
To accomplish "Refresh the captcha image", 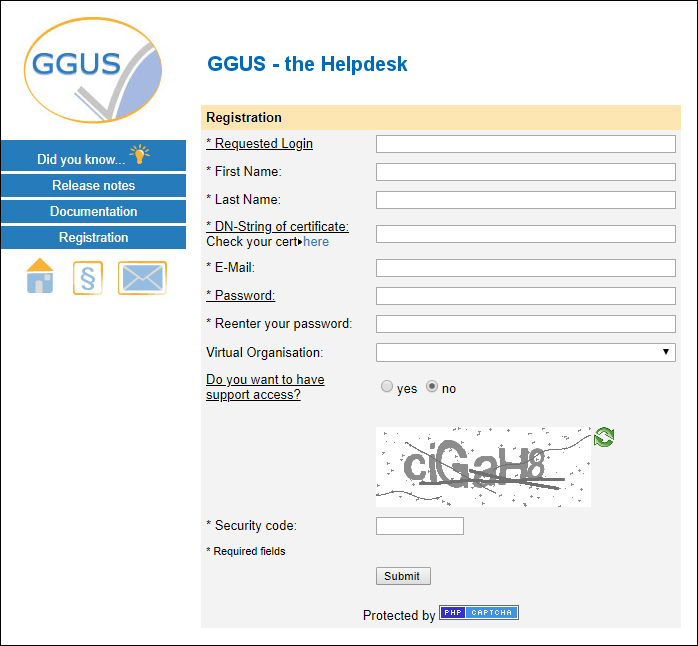I will pos(604,437).
